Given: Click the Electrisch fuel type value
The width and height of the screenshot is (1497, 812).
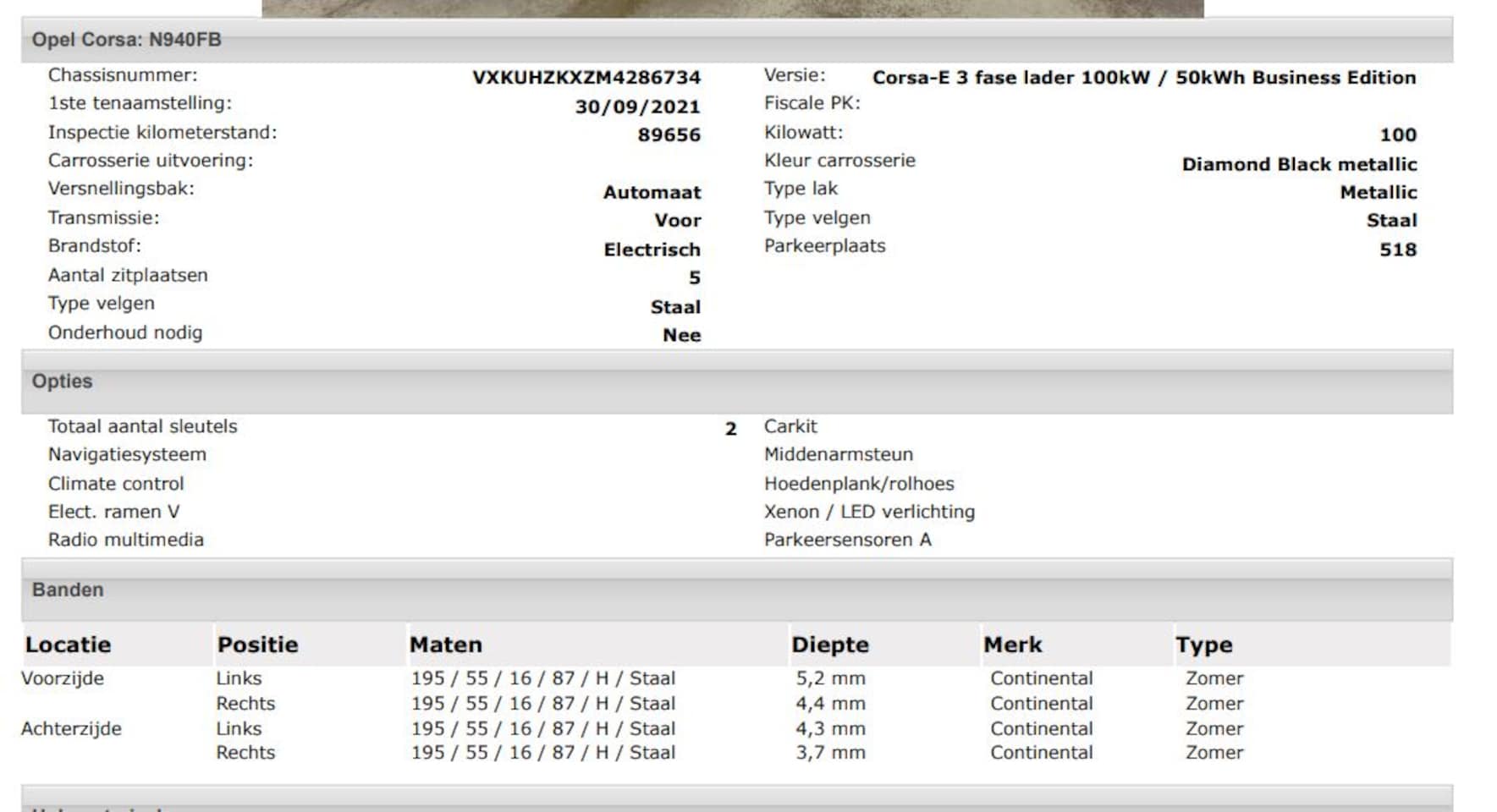Looking at the screenshot, I should click(652, 250).
